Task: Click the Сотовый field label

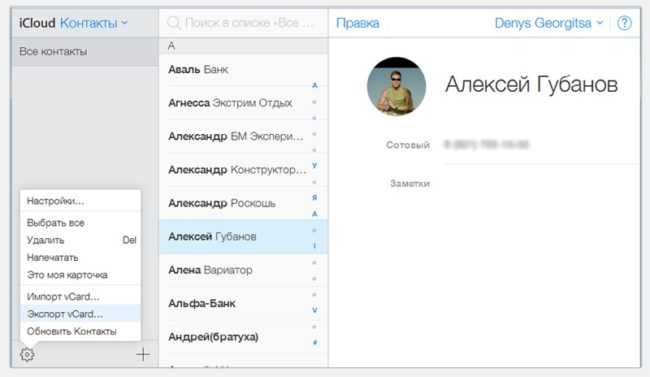Action: click(408, 145)
